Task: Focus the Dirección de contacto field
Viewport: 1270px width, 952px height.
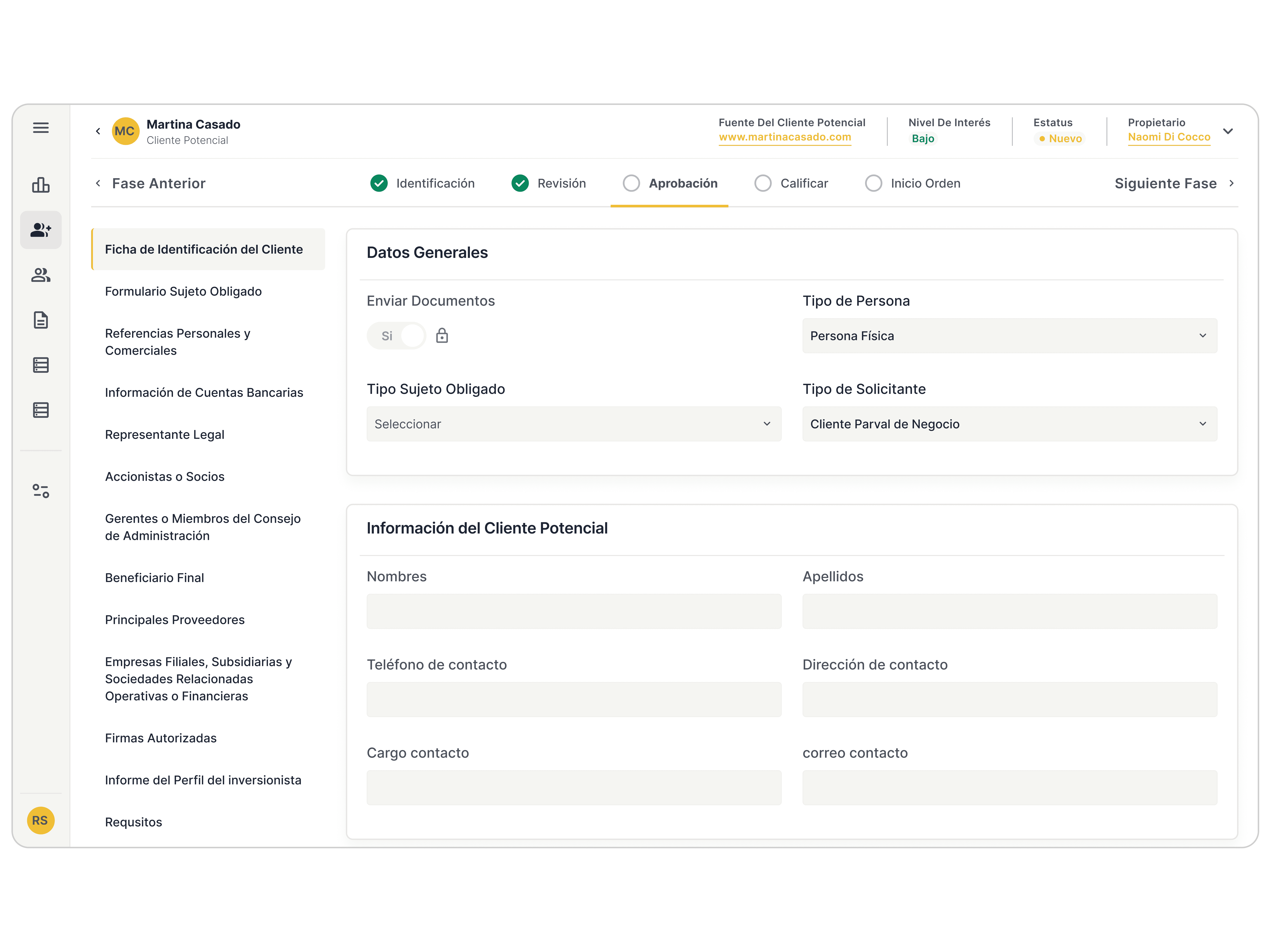Action: [x=1009, y=700]
